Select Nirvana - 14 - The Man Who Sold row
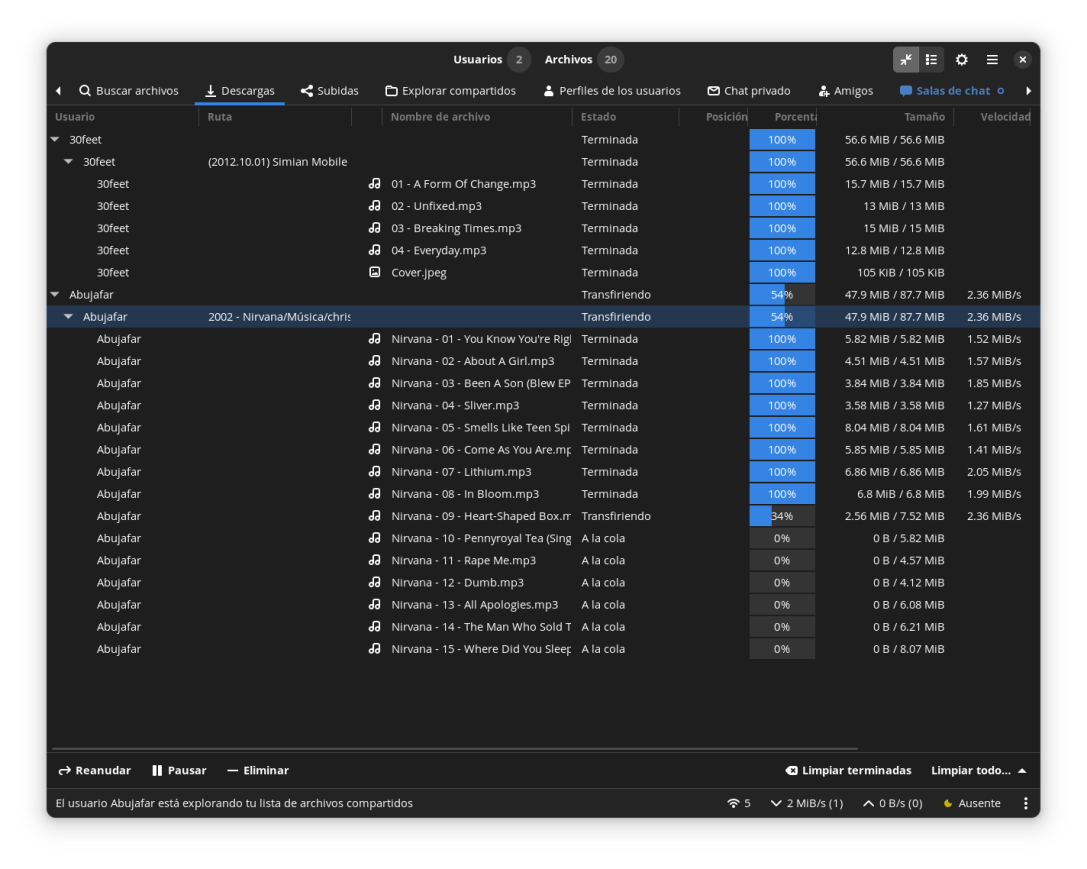The image size is (1087, 869). 544,627
